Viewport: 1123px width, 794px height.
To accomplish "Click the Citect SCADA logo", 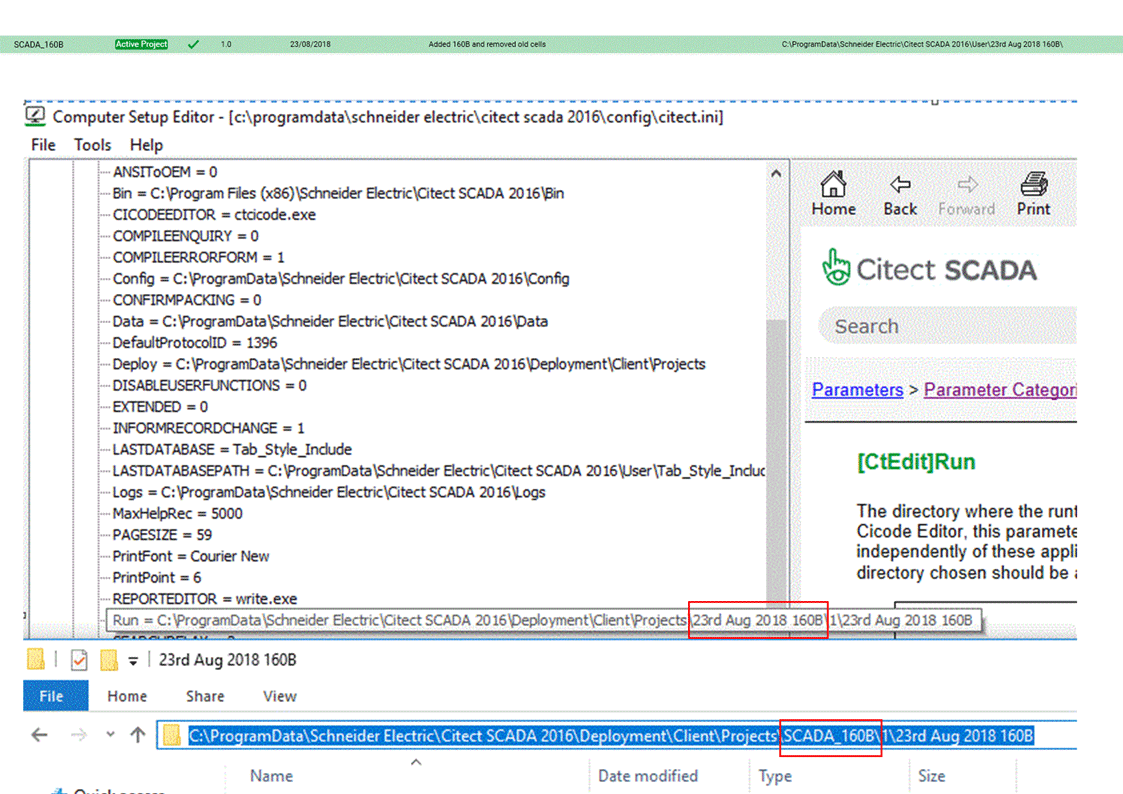I will [x=929, y=269].
